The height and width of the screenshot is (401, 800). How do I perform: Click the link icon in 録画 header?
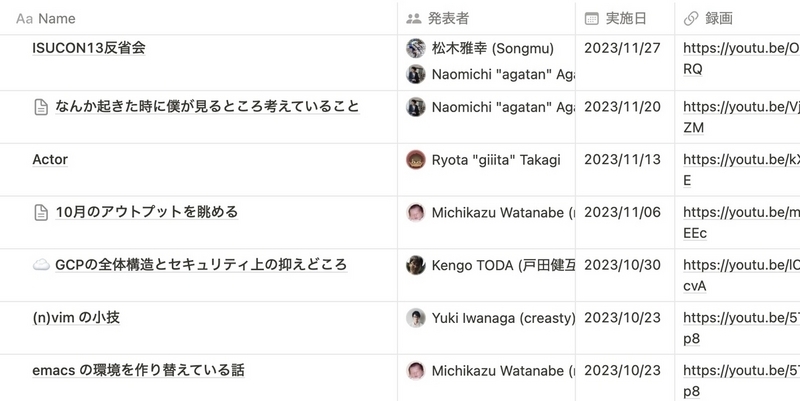[x=690, y=19]
